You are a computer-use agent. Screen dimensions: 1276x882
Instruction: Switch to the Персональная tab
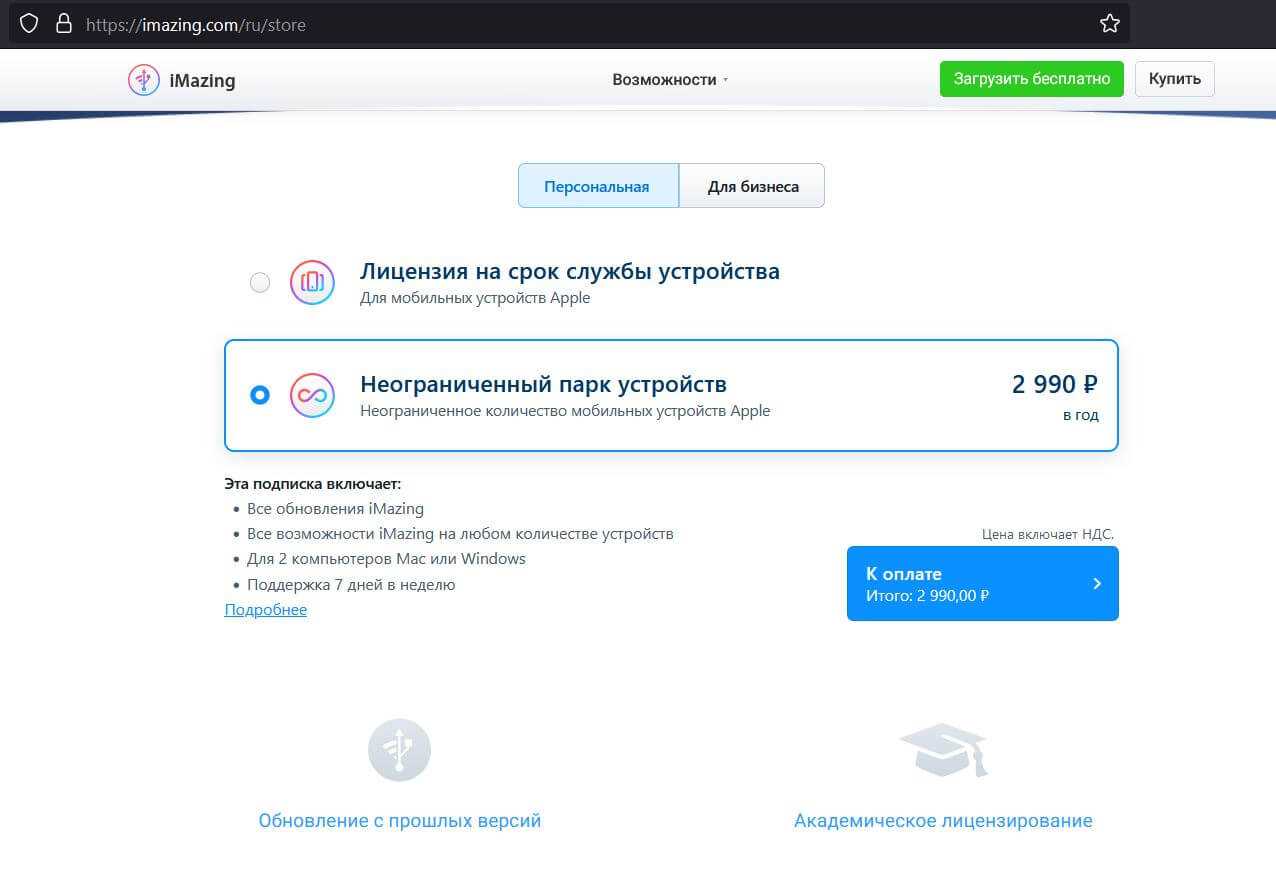pos(597,186)
